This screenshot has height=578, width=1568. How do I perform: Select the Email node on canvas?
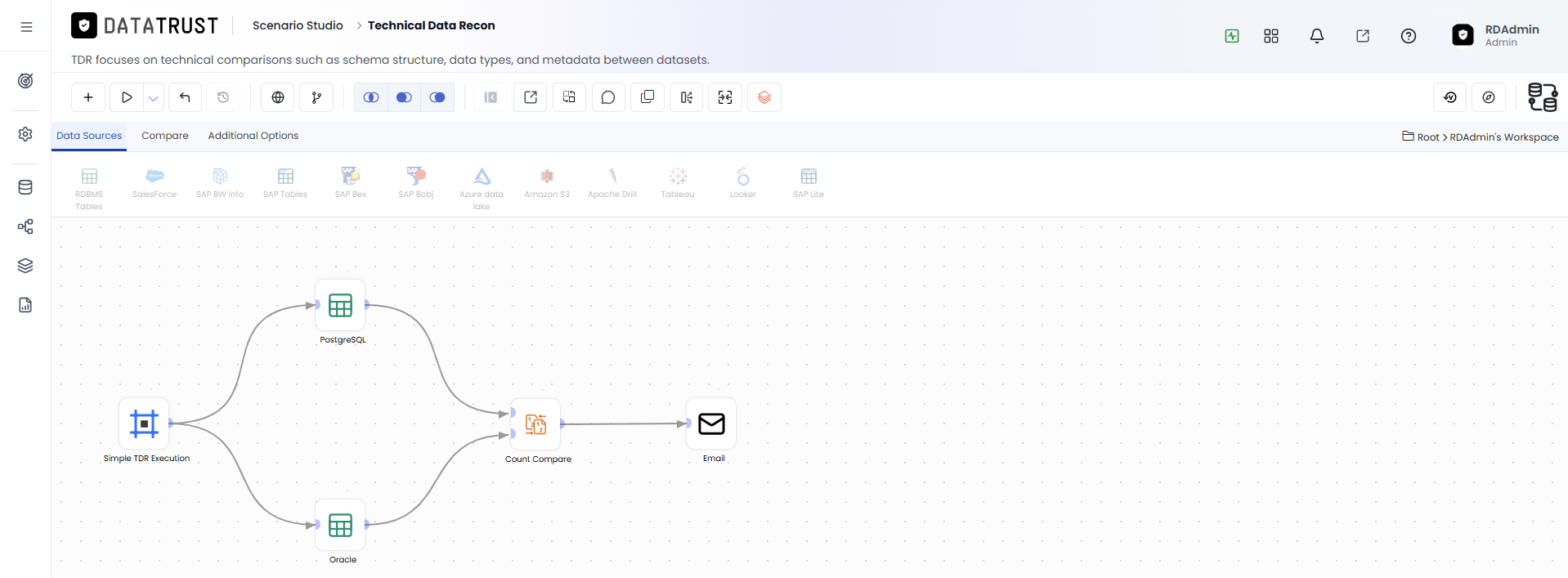tap(711, 423)
